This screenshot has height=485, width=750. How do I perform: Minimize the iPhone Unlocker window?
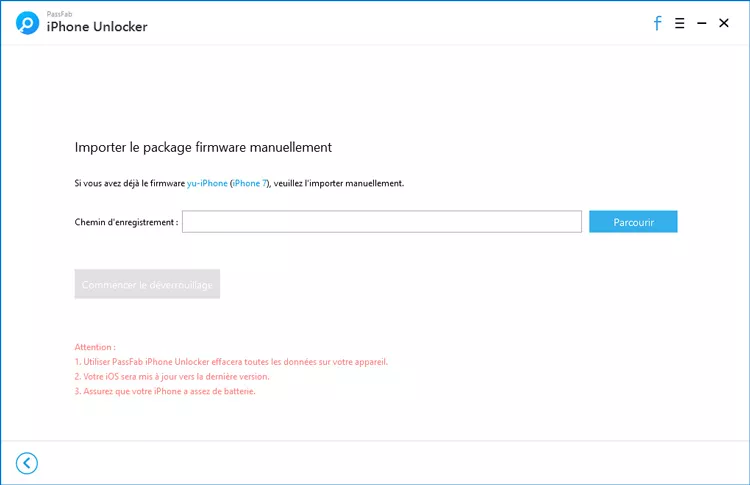coord(702,23)
